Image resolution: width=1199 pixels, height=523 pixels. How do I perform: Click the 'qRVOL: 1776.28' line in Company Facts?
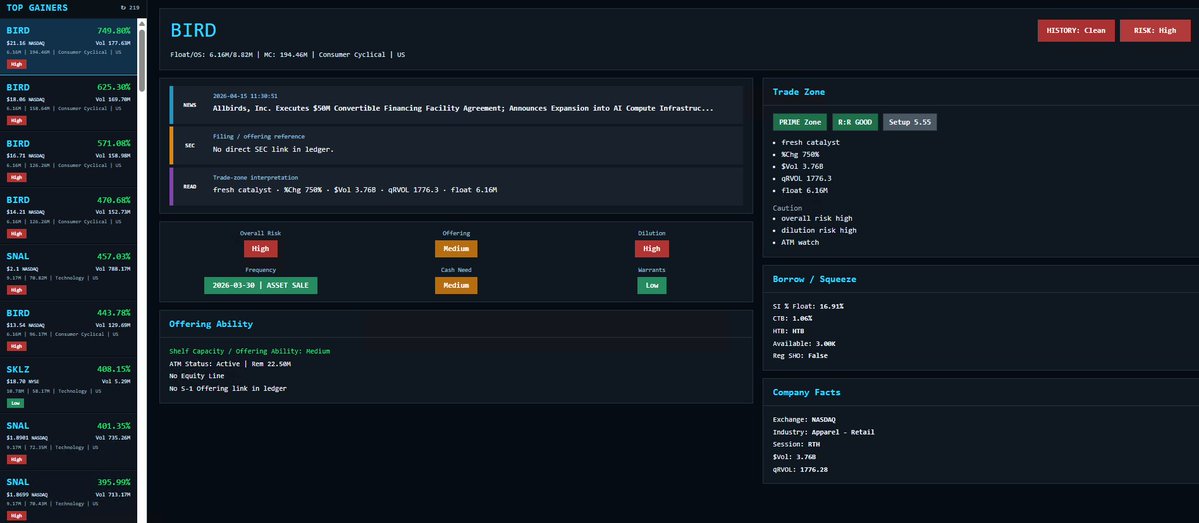800,469
